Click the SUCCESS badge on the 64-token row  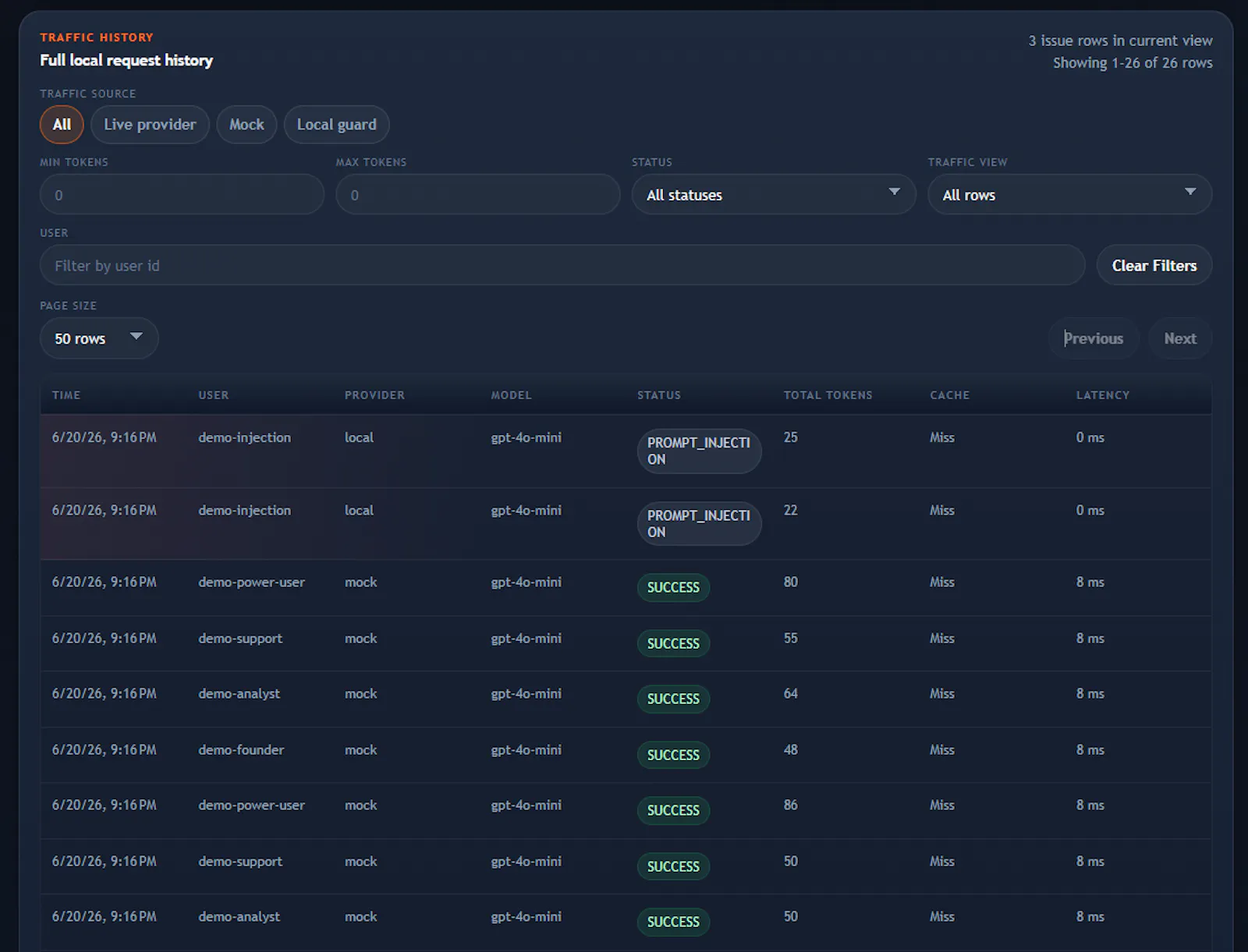click(673, 699)
